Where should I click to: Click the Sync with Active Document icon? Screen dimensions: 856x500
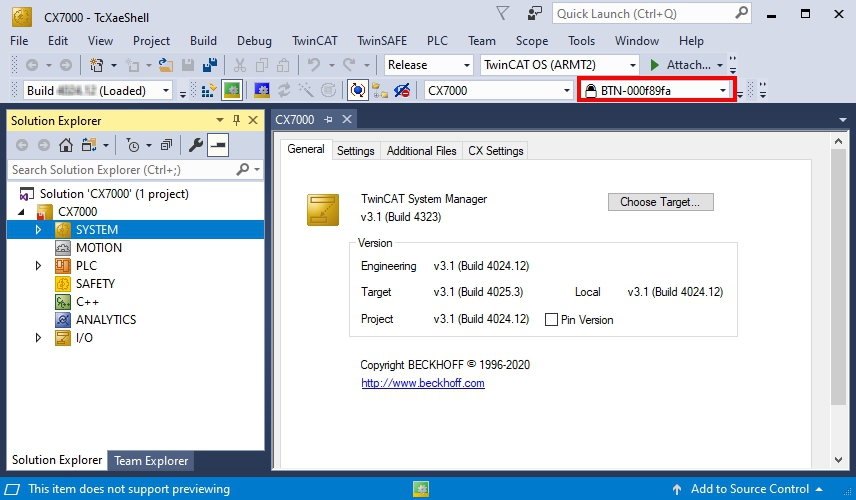point(89,145)
